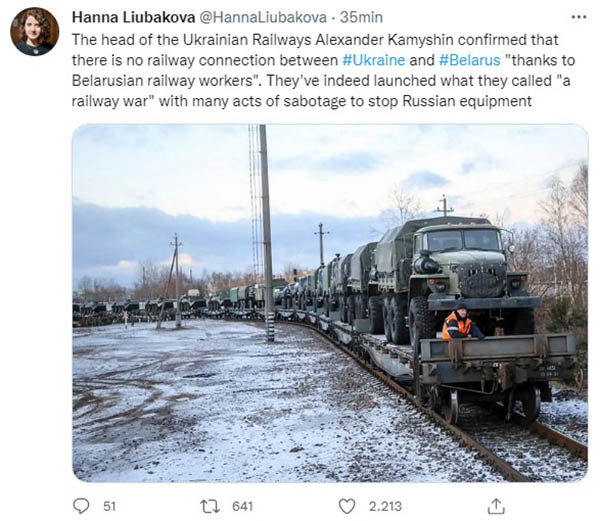Open the #Belarus hashtag
Image resolution: width=600 pixels, height=521 pixels.
470,60
